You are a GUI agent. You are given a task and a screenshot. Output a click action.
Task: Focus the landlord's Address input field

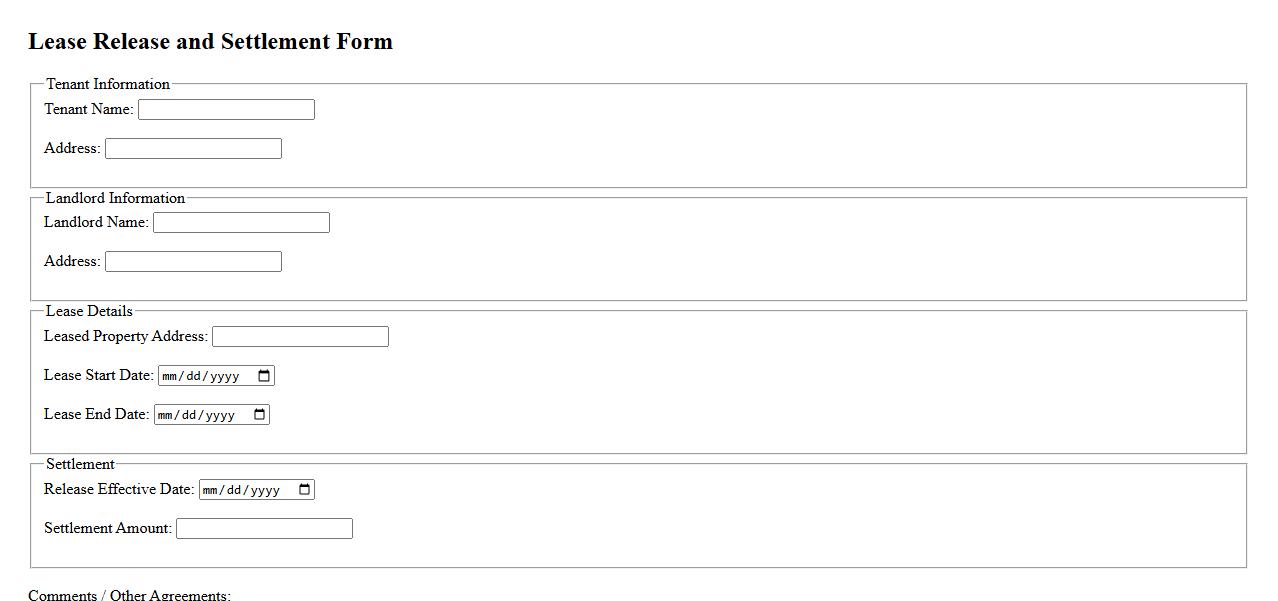coord(193,262)
